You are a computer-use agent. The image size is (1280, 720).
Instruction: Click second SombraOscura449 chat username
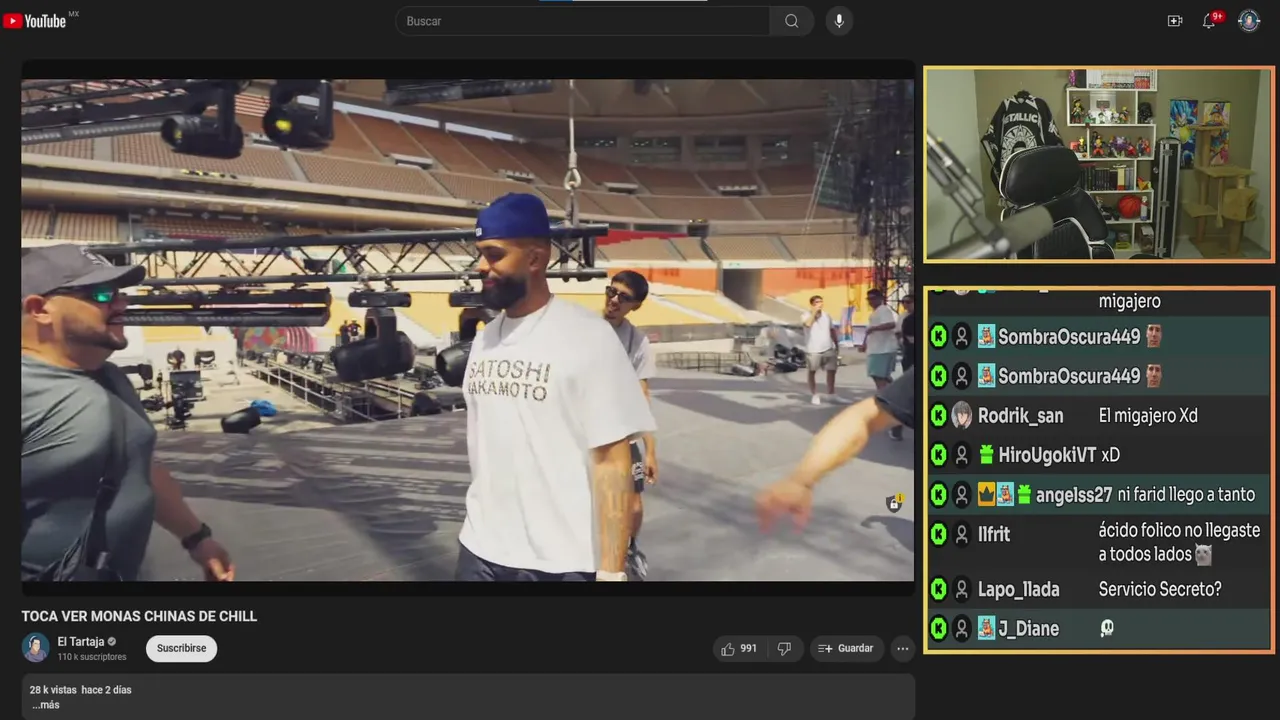click(x=1069, y=376)
